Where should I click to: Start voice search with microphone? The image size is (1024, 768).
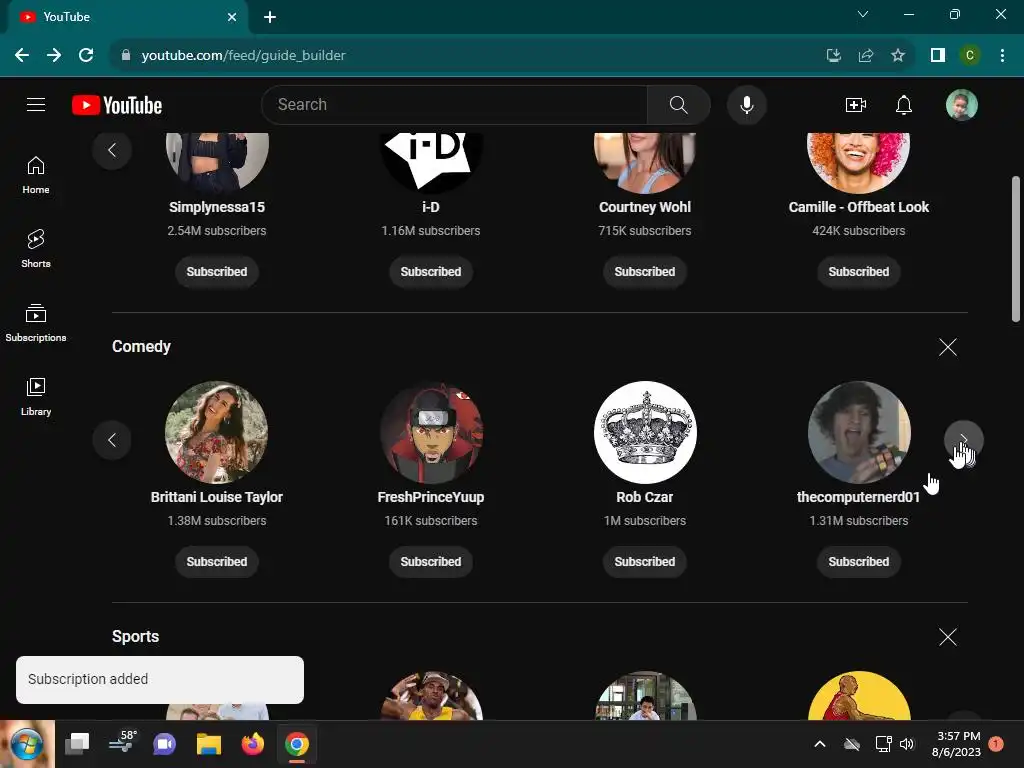point(746,104)
